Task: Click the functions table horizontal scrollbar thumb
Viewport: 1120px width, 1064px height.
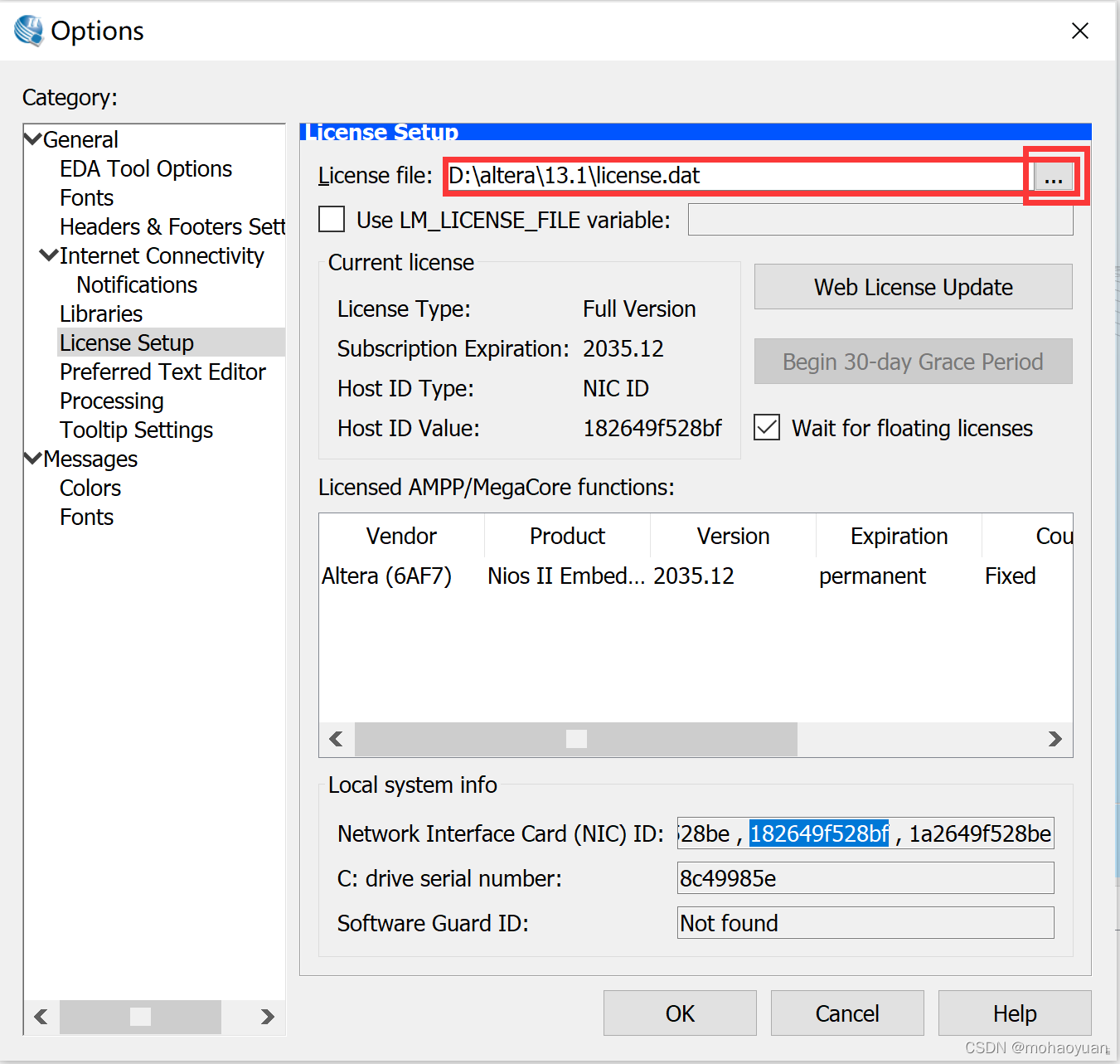Action: (576, 739)
